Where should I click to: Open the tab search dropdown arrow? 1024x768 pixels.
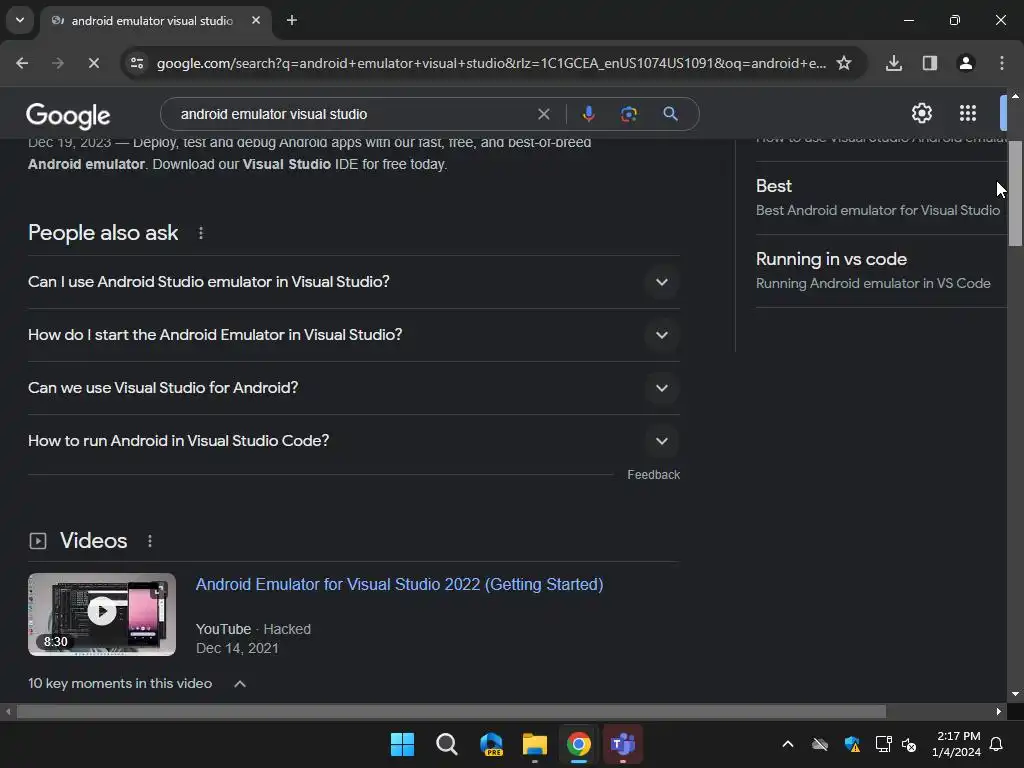coord(20,20)
